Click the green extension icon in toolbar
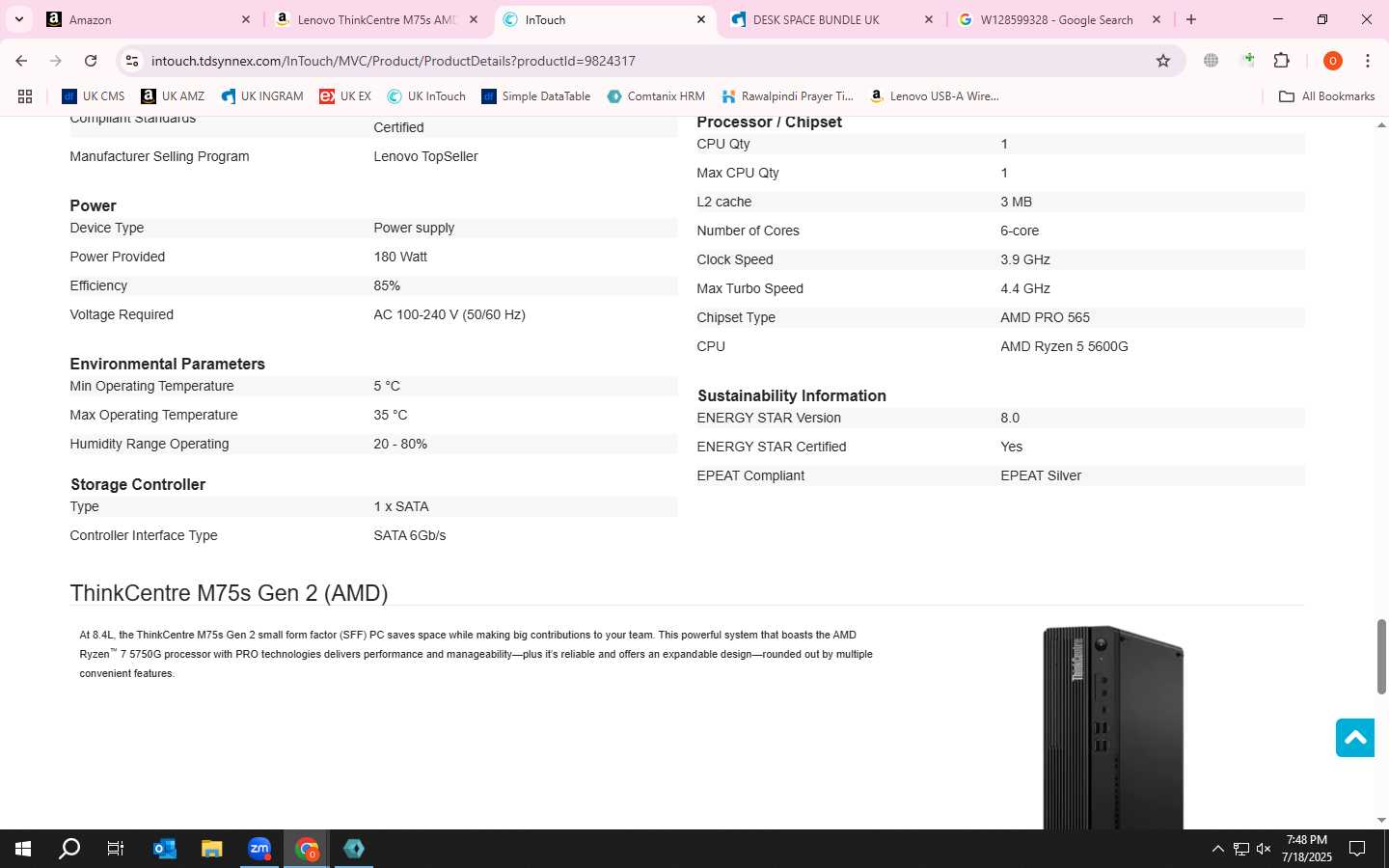The width and height of the screenshot is (1389, 868). [x=1248, y=61]
